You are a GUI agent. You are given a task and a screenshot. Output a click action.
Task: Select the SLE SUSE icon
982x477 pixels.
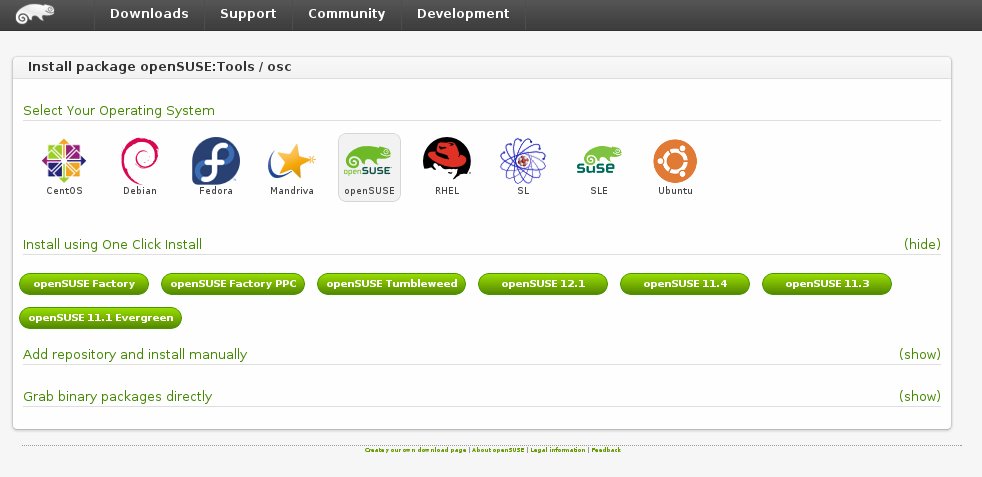599,160
